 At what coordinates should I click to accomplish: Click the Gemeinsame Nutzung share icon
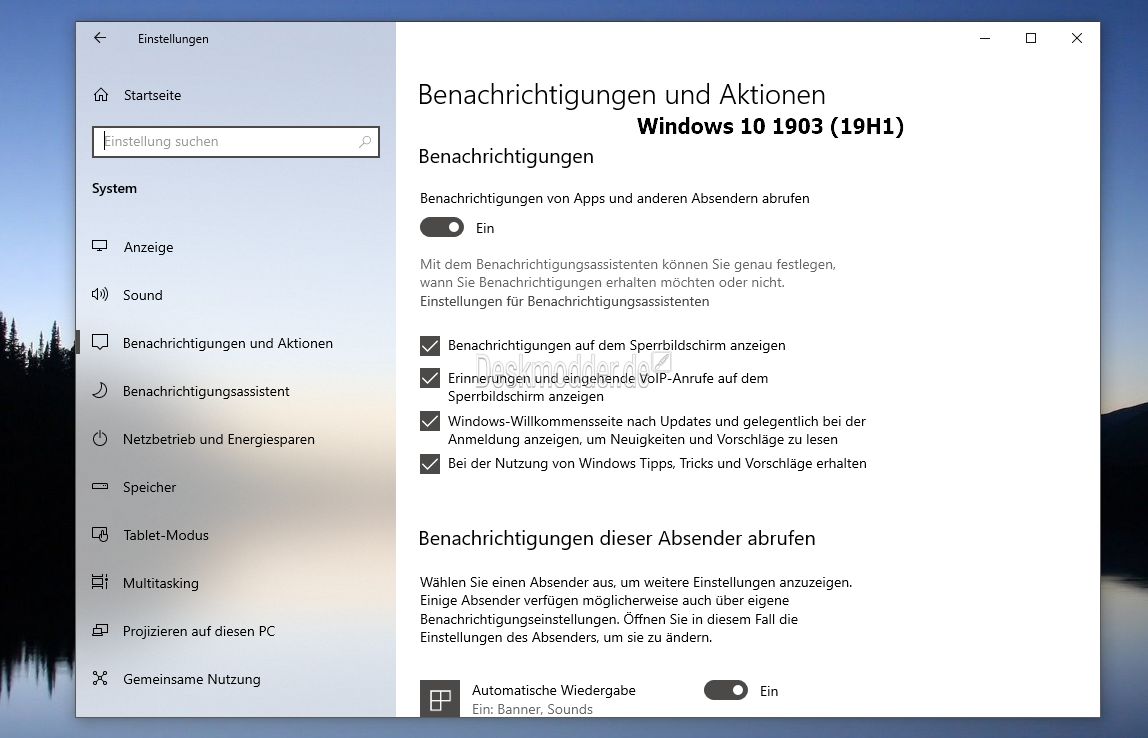(100, 678)
